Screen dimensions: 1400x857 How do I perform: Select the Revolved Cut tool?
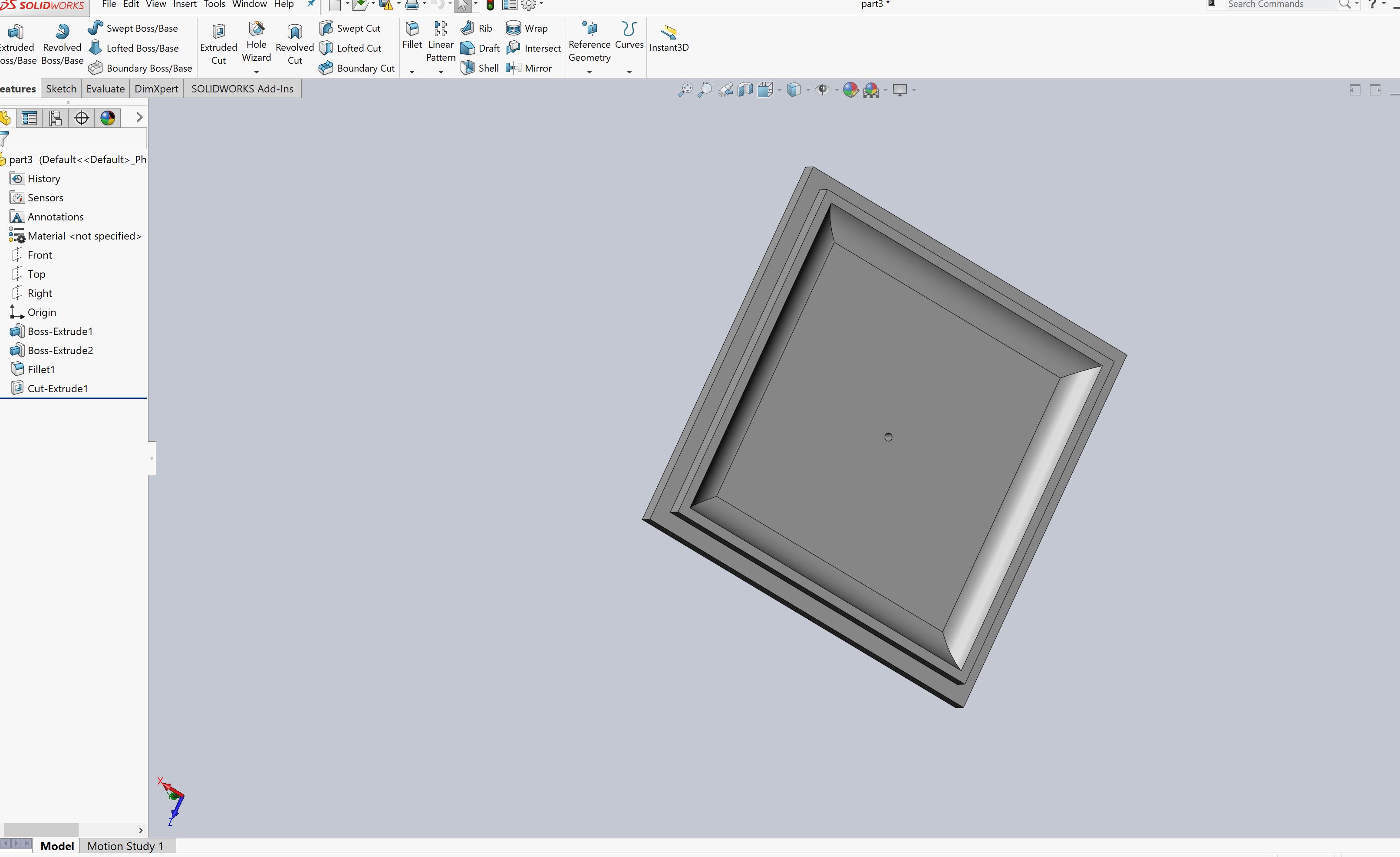pyautogui.click(x=294, y=44)
